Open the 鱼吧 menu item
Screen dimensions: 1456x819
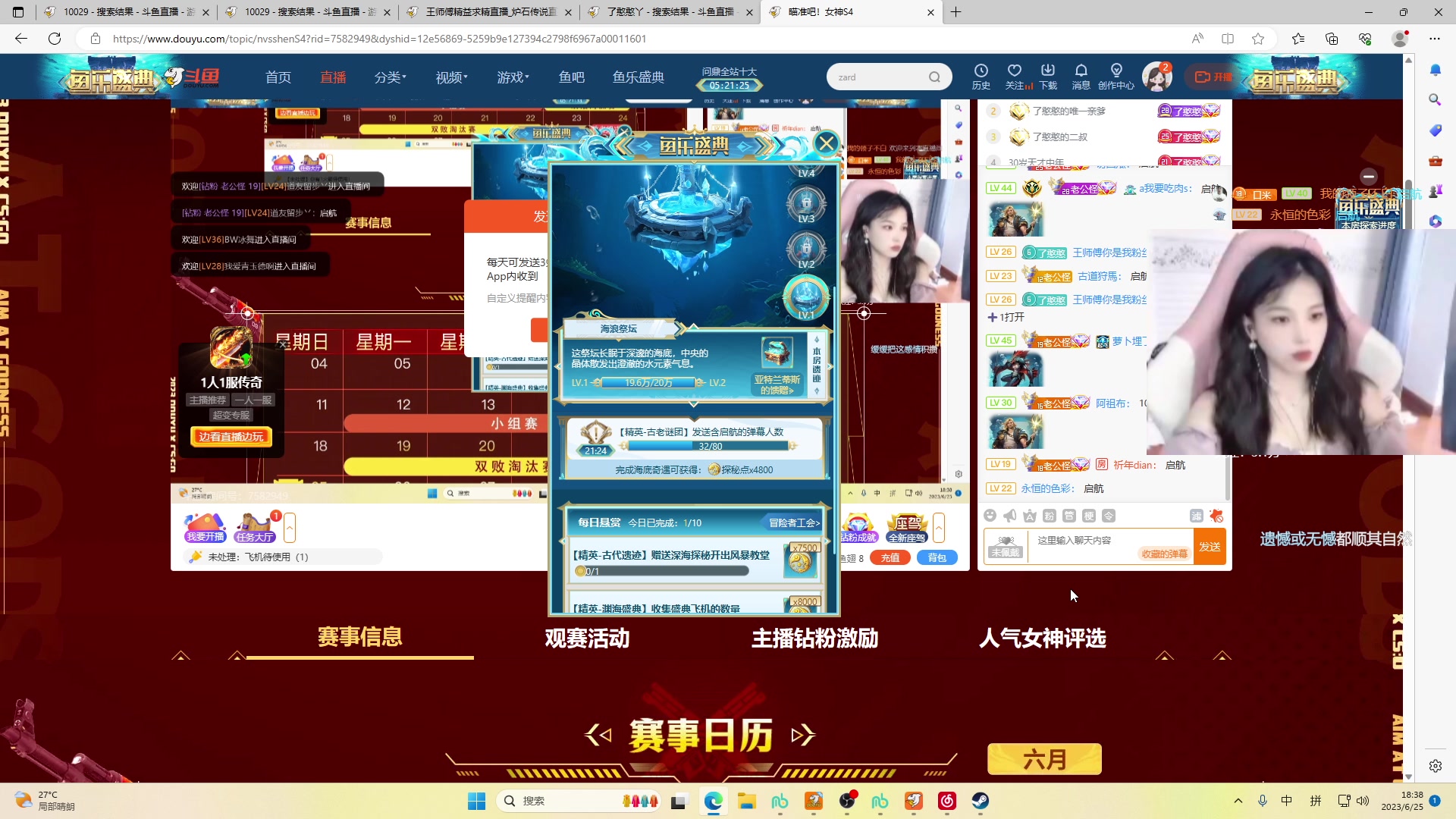click(x=572, y=77)
